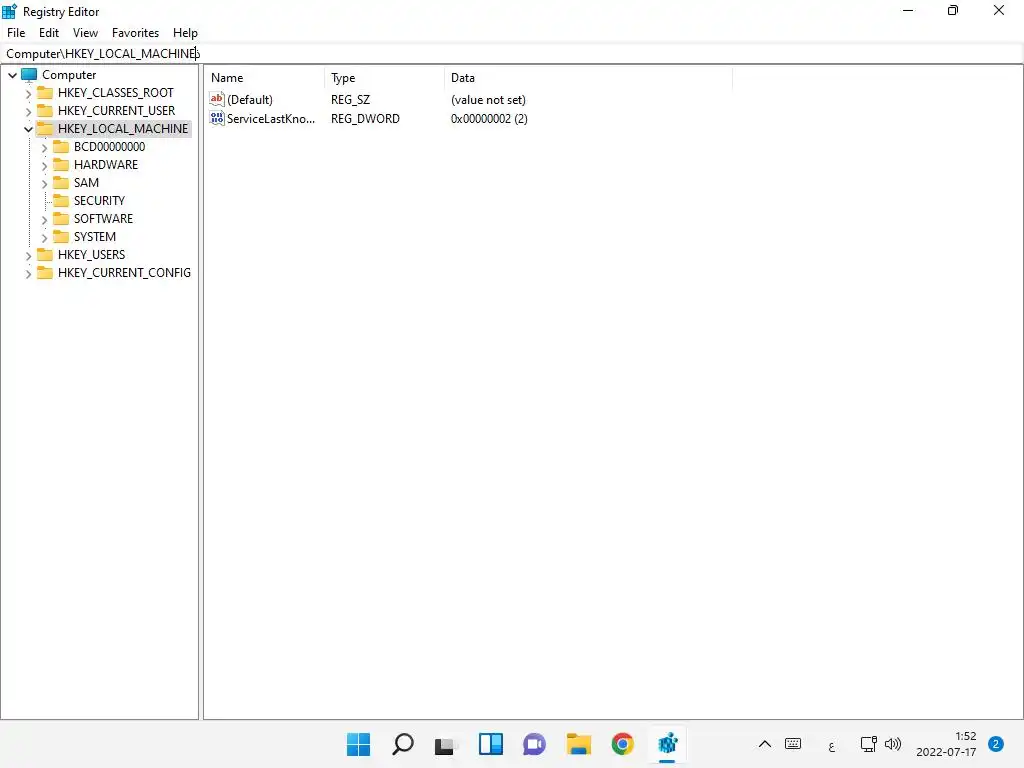Open the Windows Start menu
The width and height of the screenshot is (1024, 768).
tap(358, 744)
